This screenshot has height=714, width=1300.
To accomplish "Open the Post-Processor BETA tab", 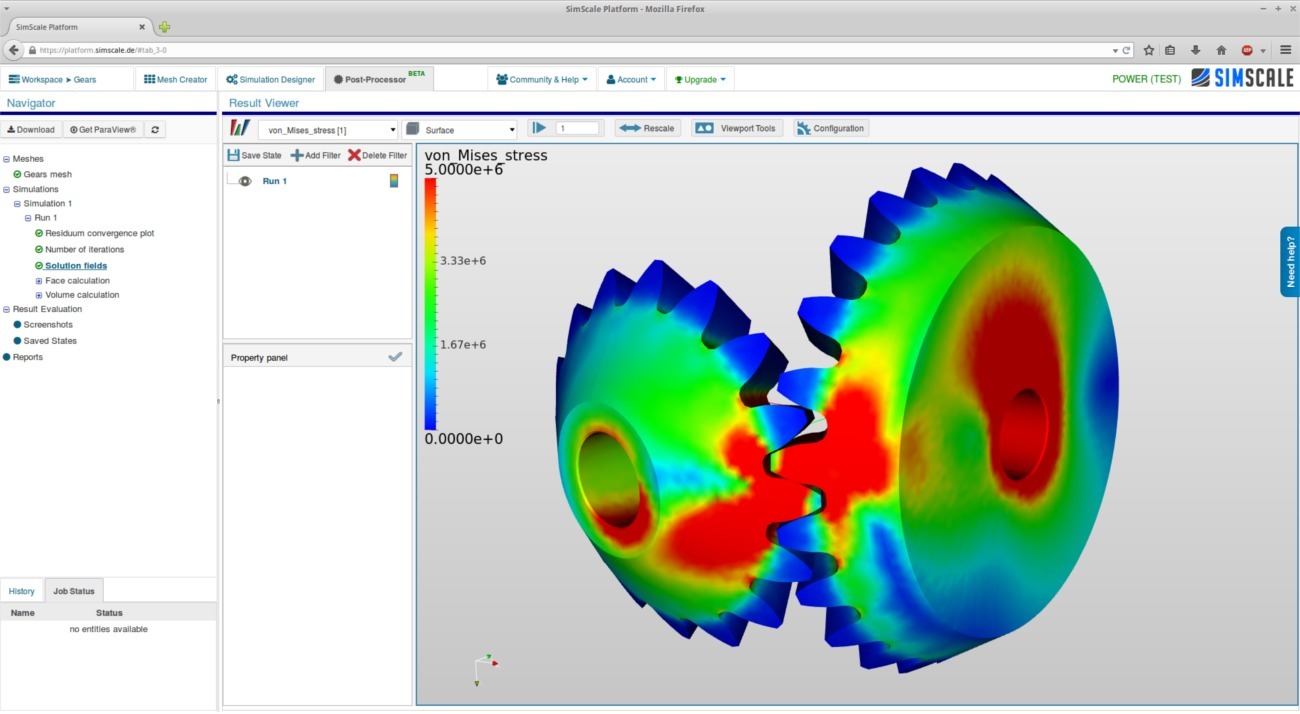I will pyautogui.click(x=378, y=78).
